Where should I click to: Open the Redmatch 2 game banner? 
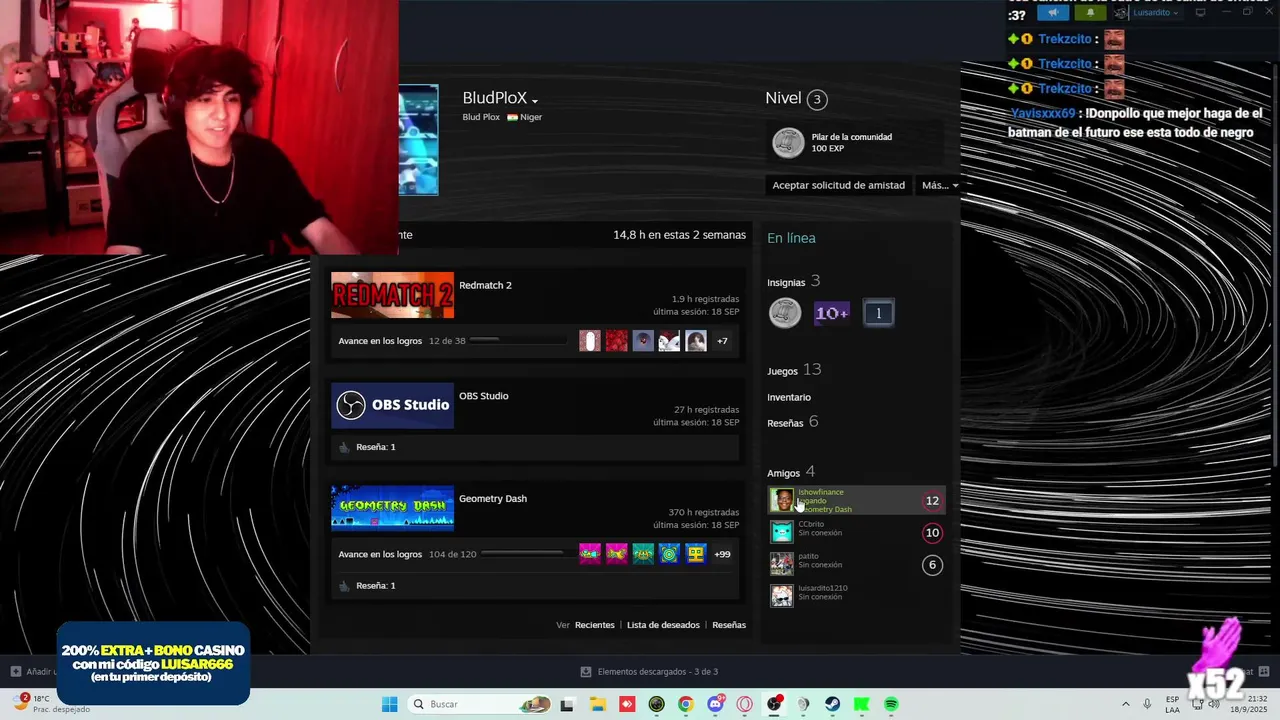(x=392, y=295)
